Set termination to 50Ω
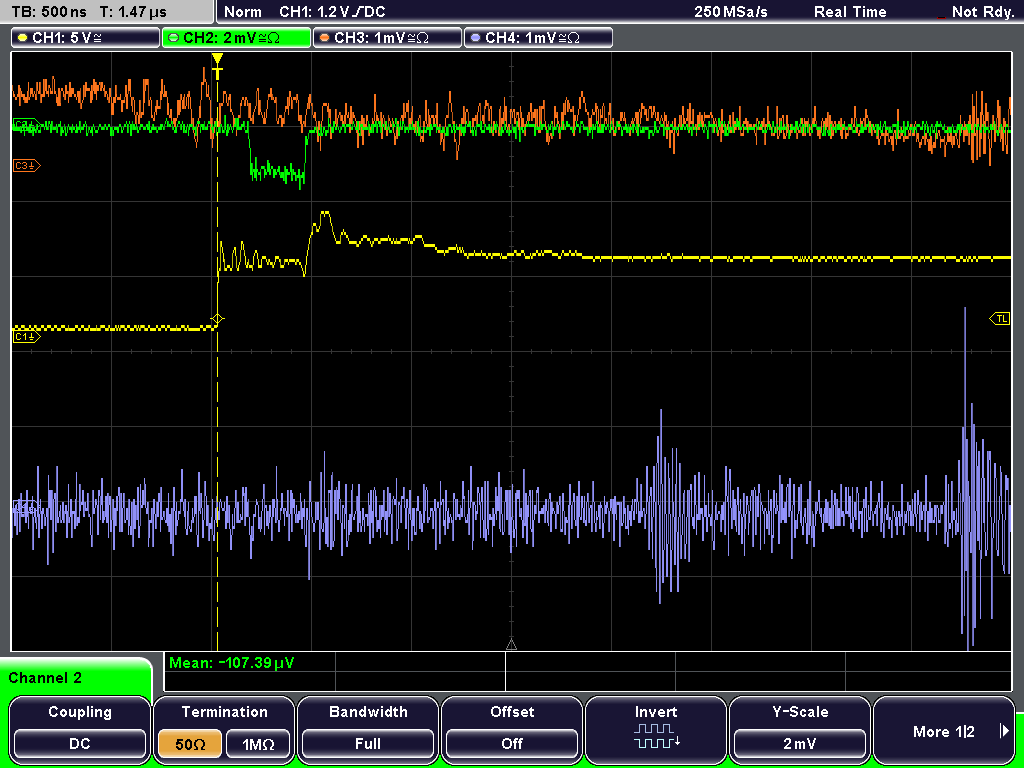This screenshot has height=768, width=1024. [x=190, y=744]
